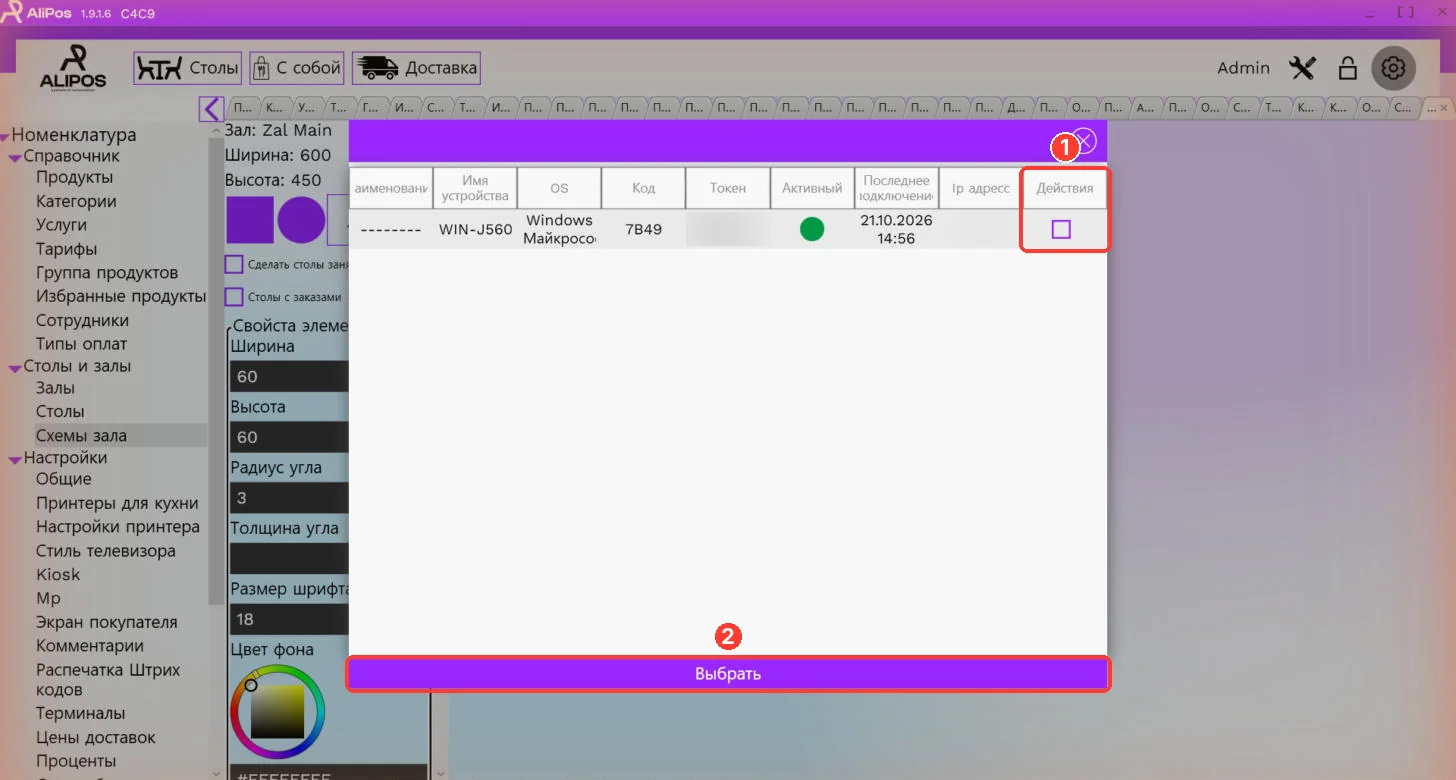1456x780 pixels.
Task: Click the lock icon in header
Action: click(x=1348, y=68)
